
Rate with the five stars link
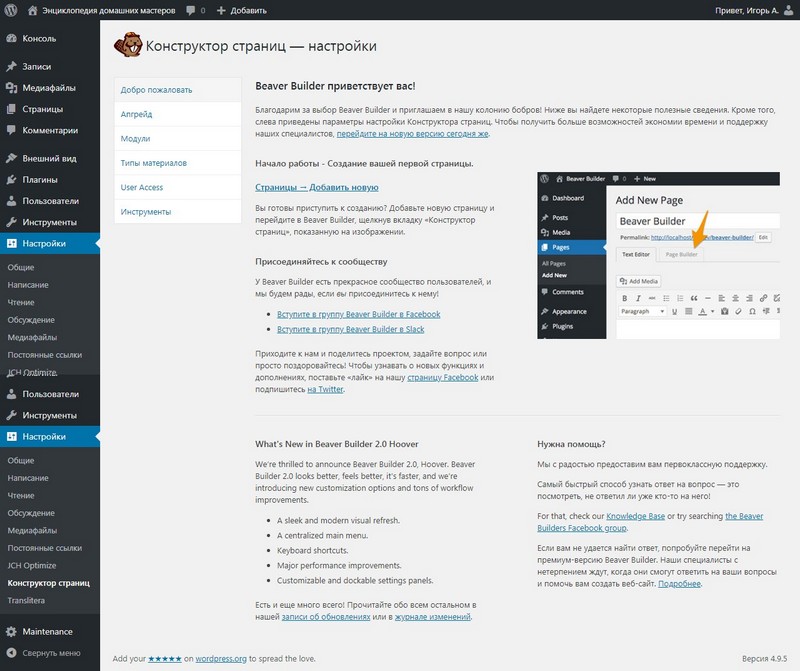pos(165,659)
